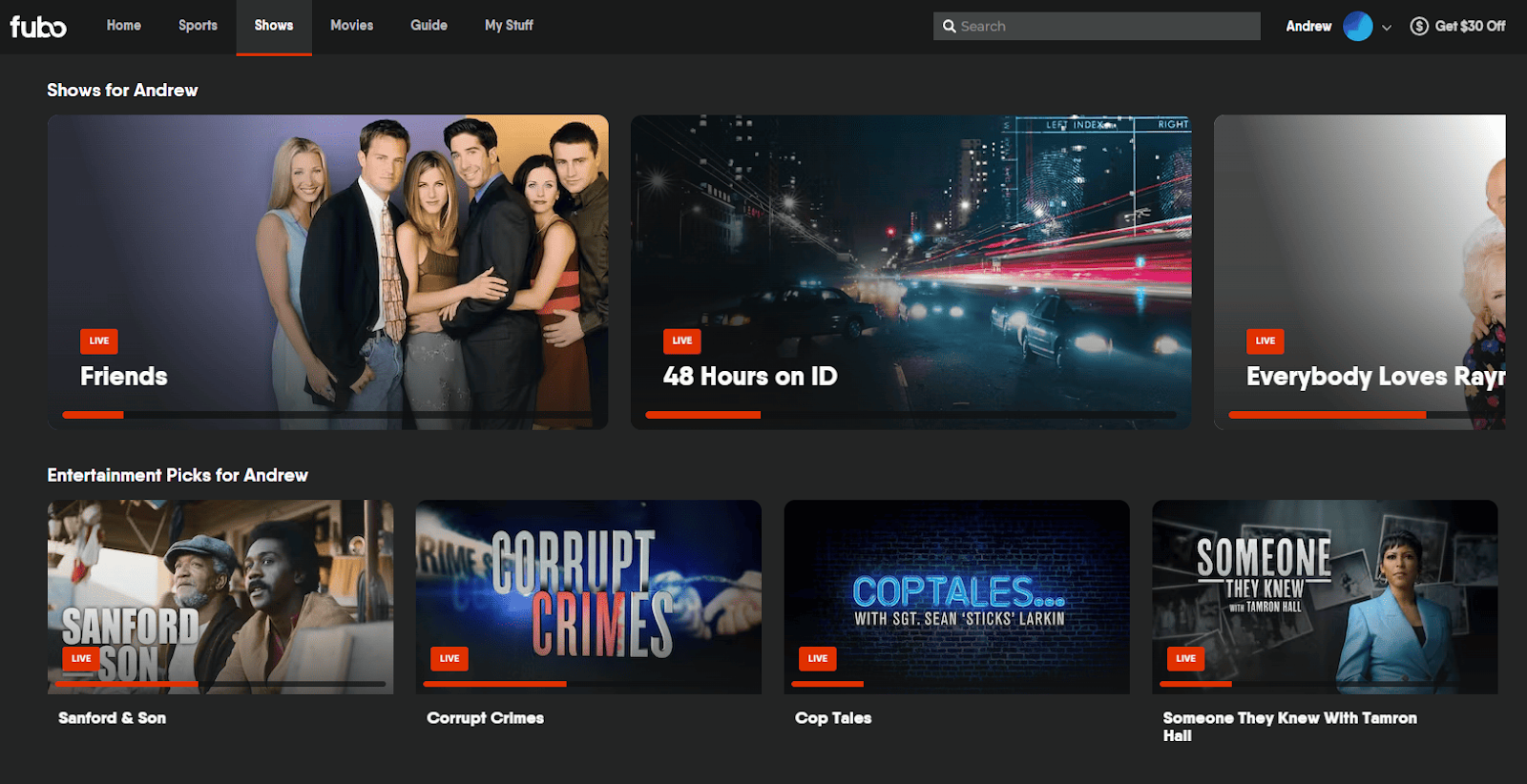Click the Sanford & Son progress bar
The image size is (1527, 784).
(220, 684)
